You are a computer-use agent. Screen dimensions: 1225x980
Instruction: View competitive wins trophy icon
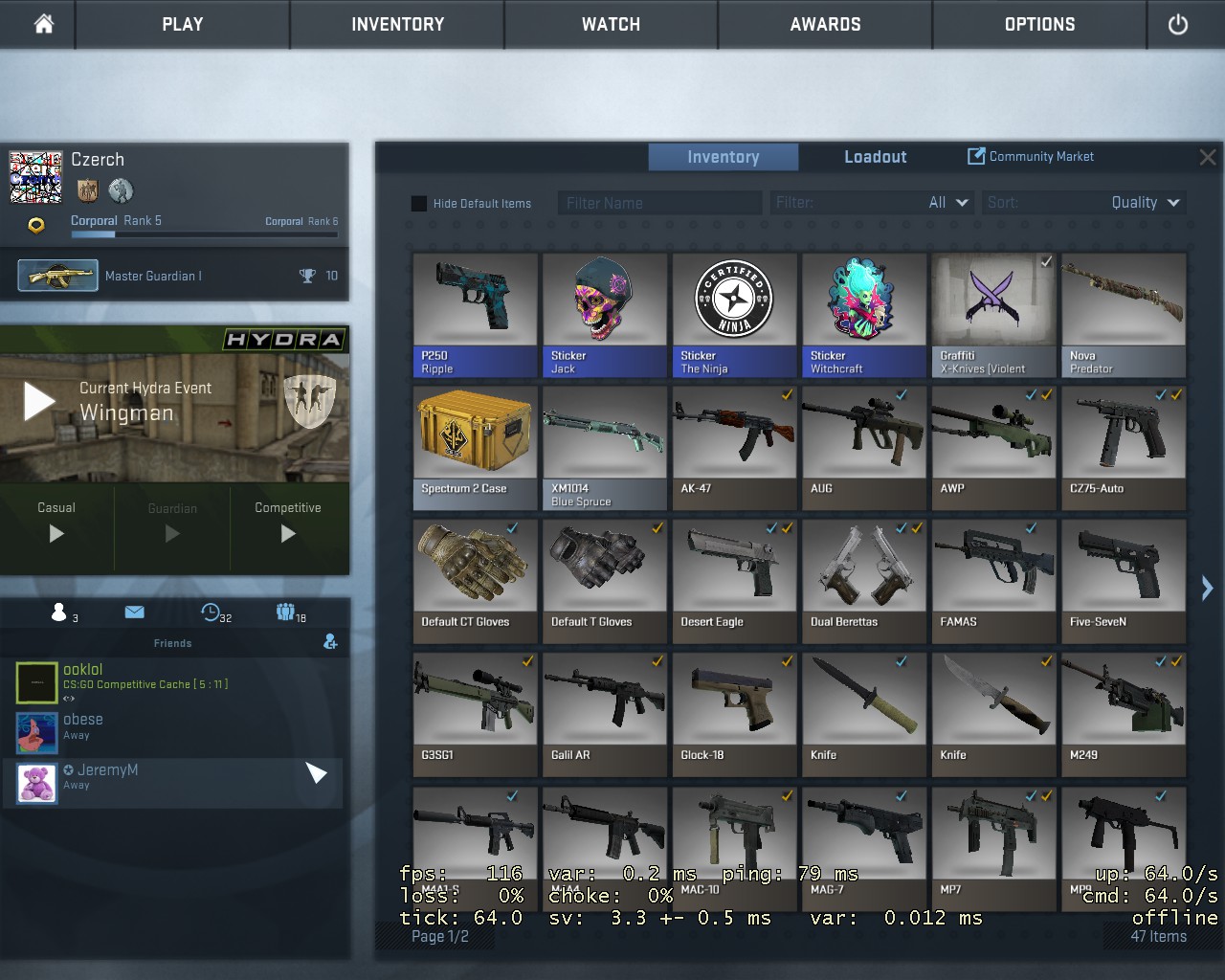click(x=307, y=276)
